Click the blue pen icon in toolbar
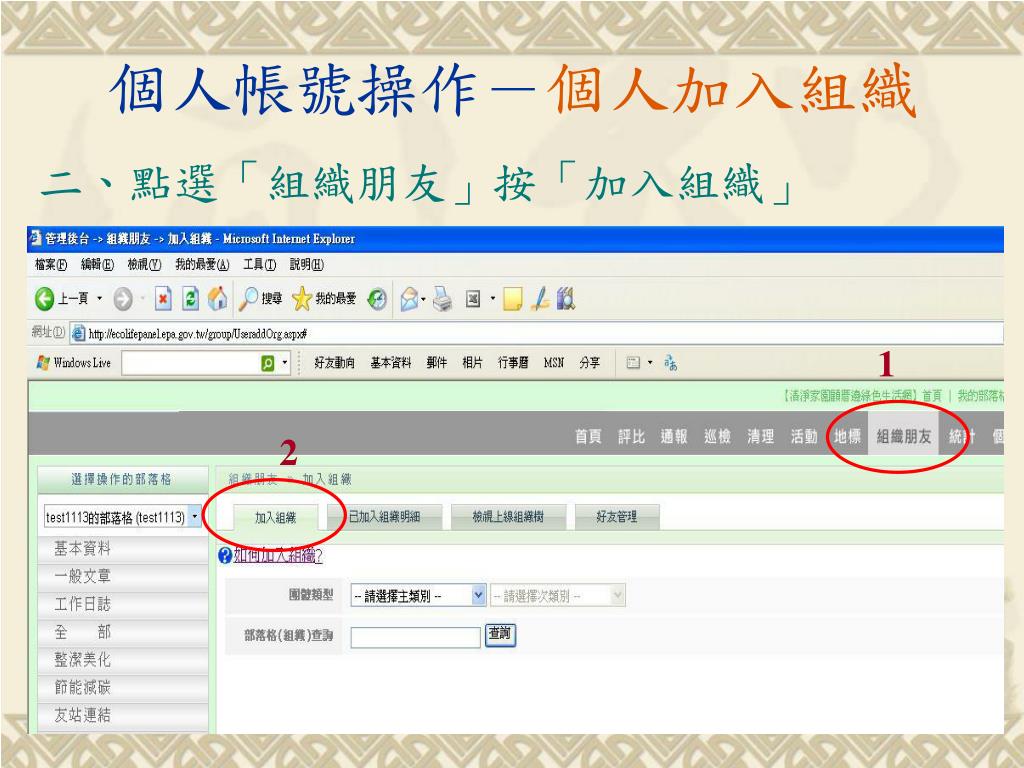The height and width of the screenshot is (768, 1024). pyautogui.click(x=540, y=299)
